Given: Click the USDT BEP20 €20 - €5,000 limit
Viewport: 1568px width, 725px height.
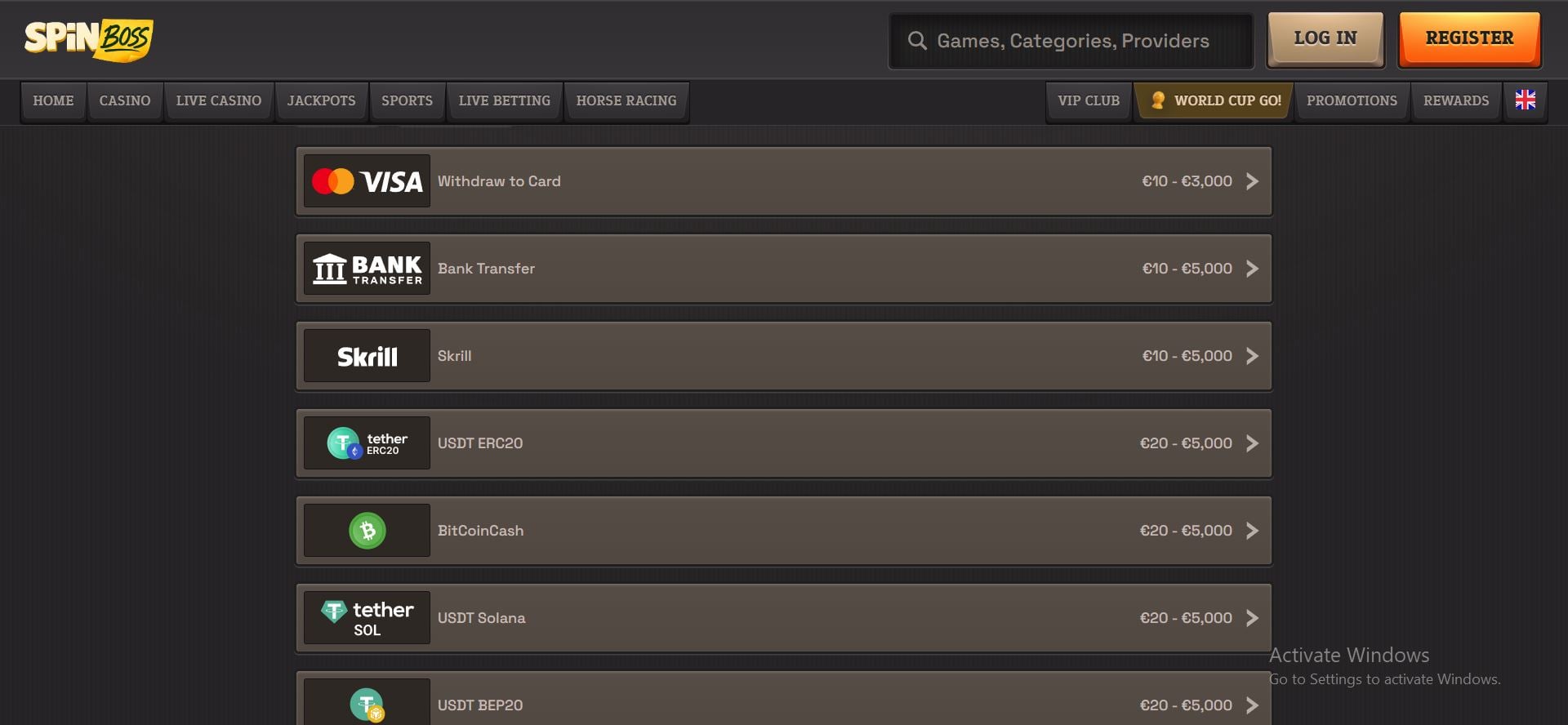Looking at the screenshot, I should click(x=1186, y=705).
